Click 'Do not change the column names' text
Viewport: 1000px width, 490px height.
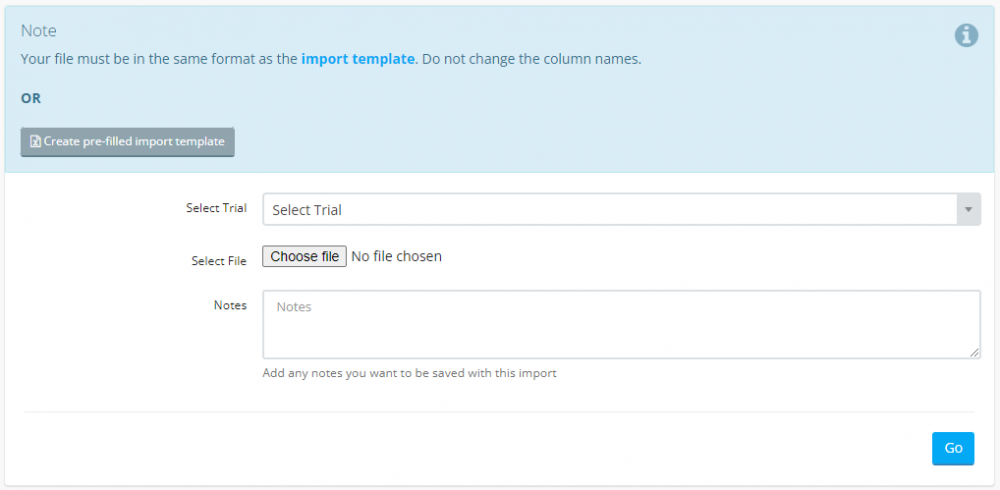tap(531, 59)
